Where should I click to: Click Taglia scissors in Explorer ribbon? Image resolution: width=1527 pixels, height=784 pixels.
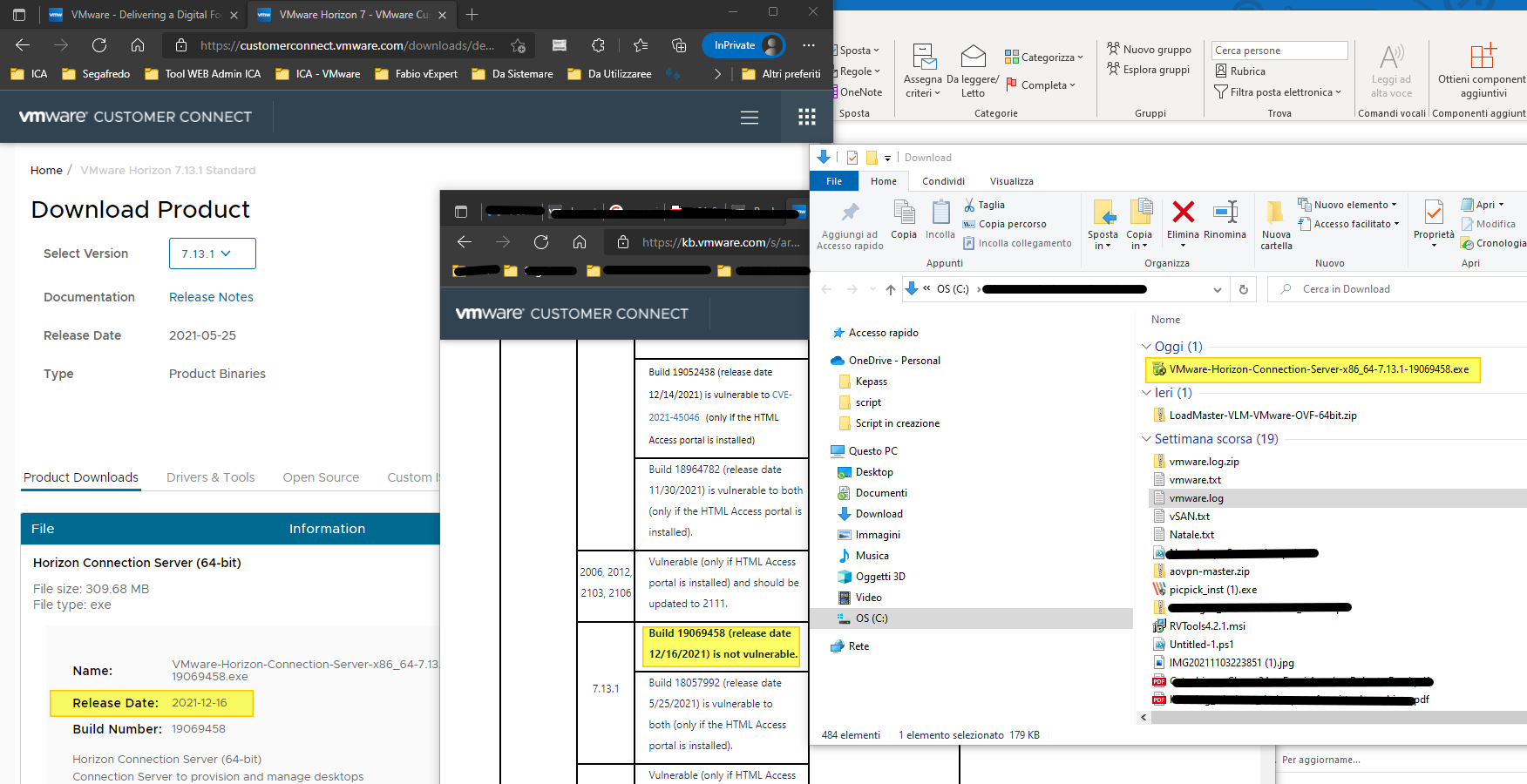(x=985, y=205)
